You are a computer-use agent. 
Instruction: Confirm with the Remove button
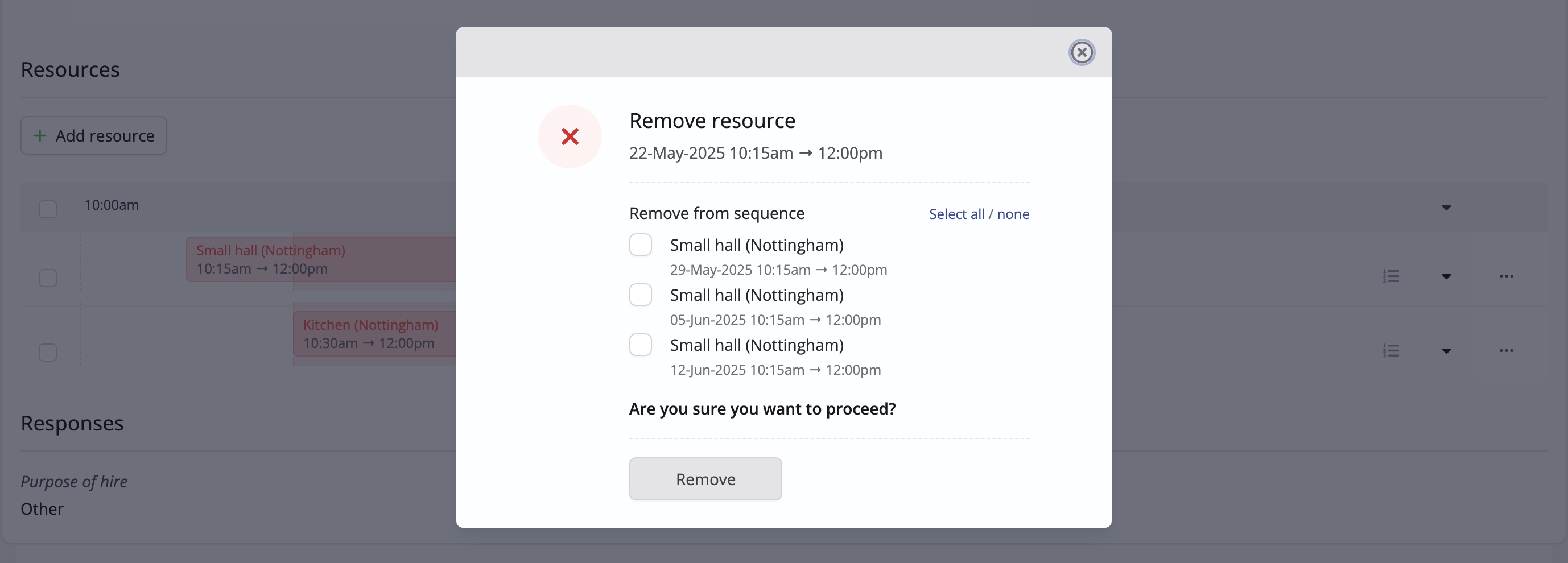[x=705, y=479]
